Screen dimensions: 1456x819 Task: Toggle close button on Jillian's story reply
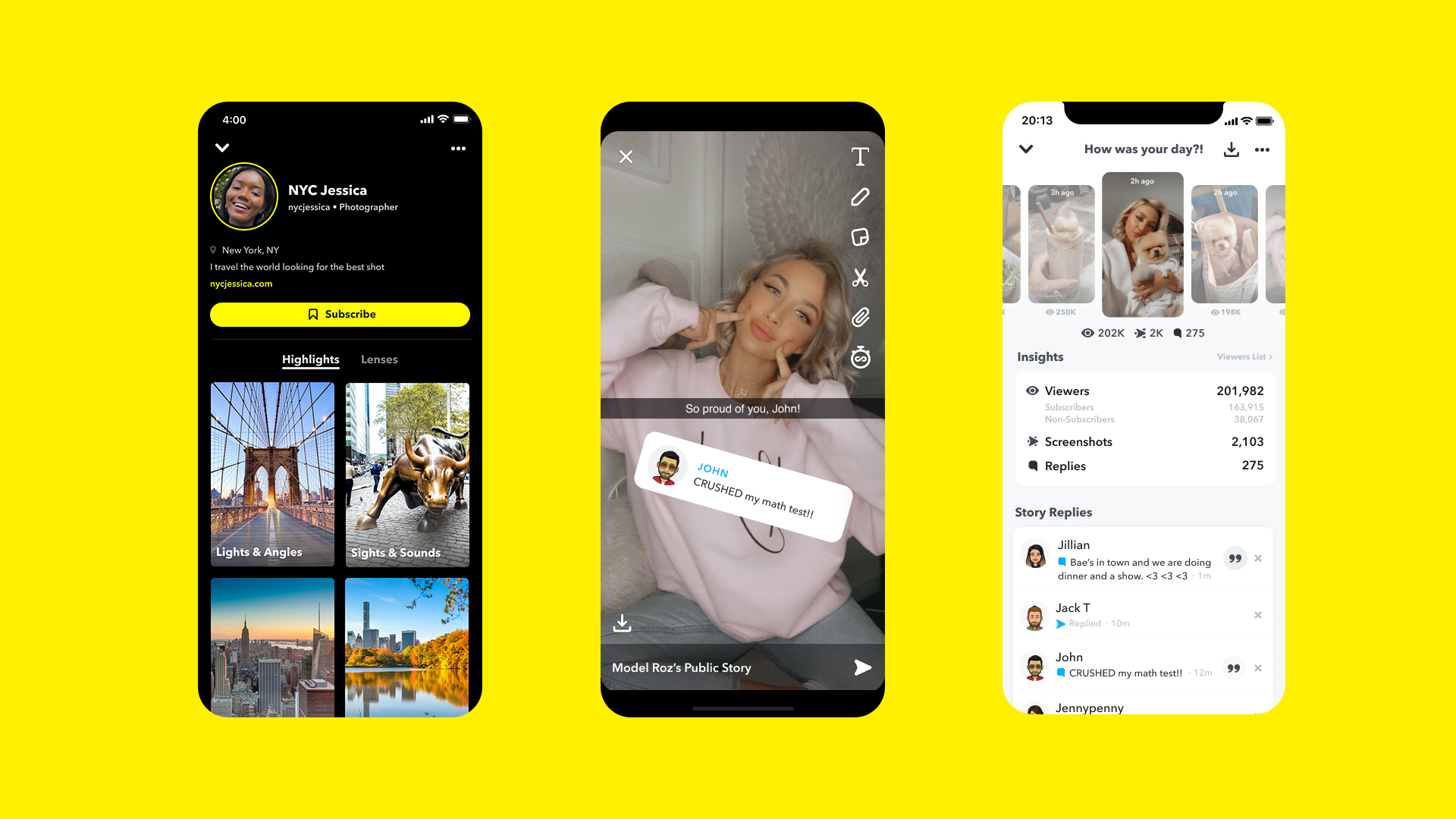pos(1261,559)
